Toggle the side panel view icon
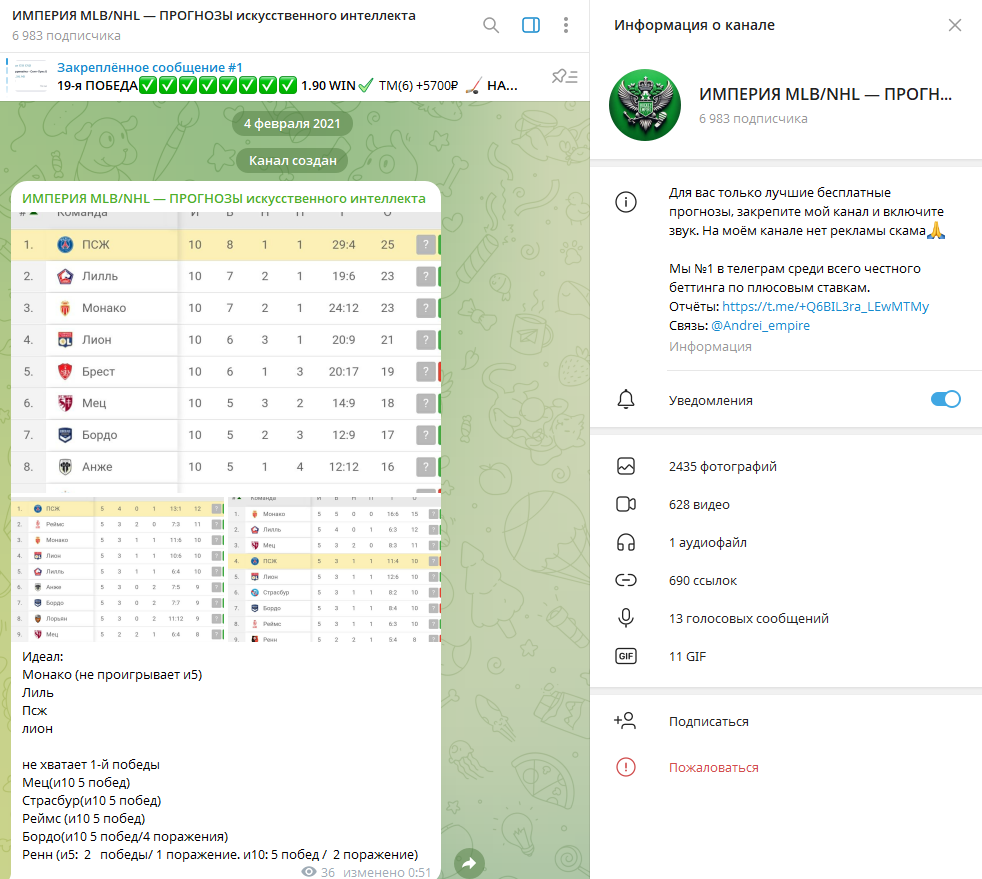The image size is (982, 879). [x=531, y=25]
